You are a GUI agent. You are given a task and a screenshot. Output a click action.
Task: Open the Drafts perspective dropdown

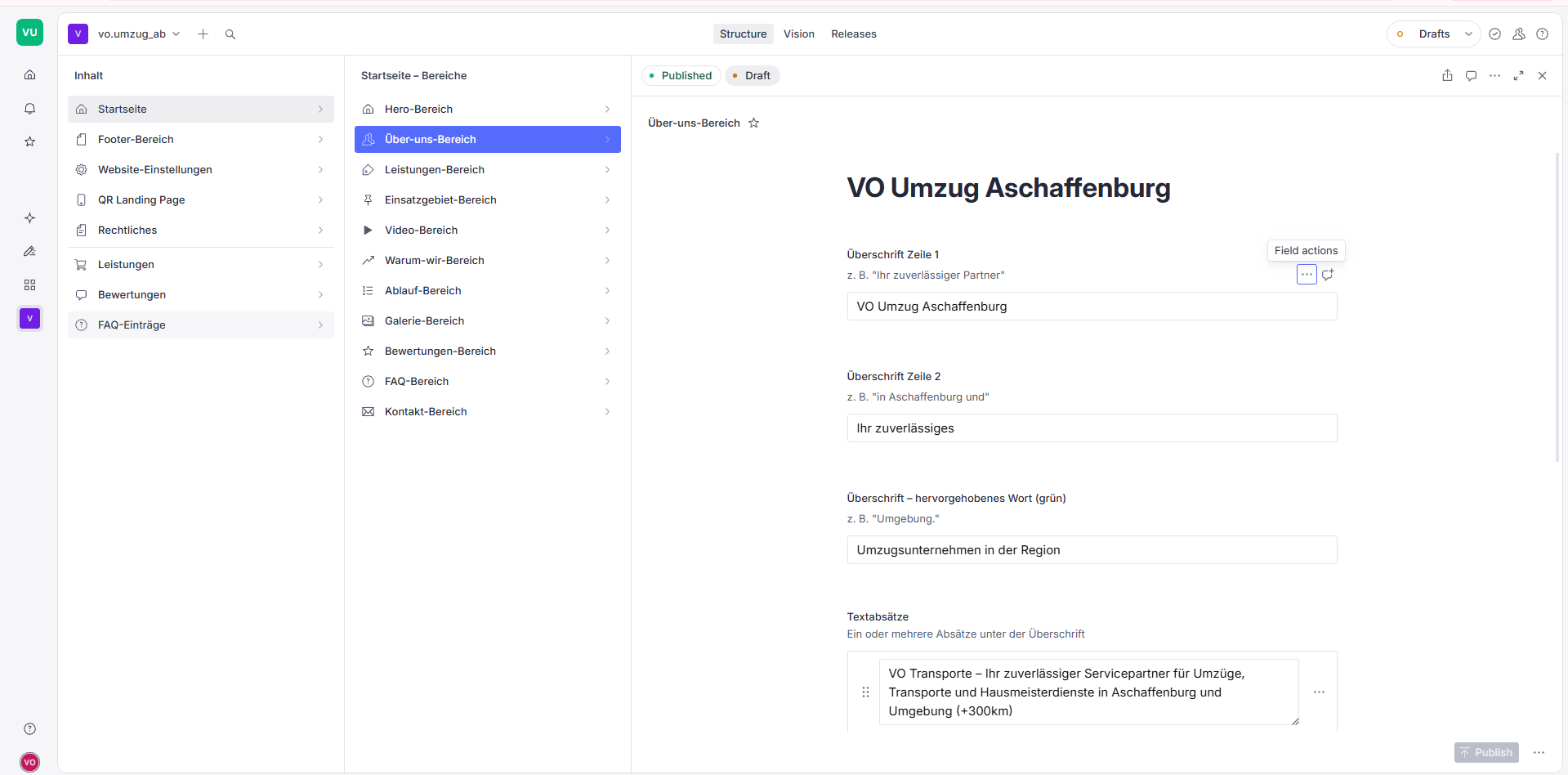[x=1434, y=34]
